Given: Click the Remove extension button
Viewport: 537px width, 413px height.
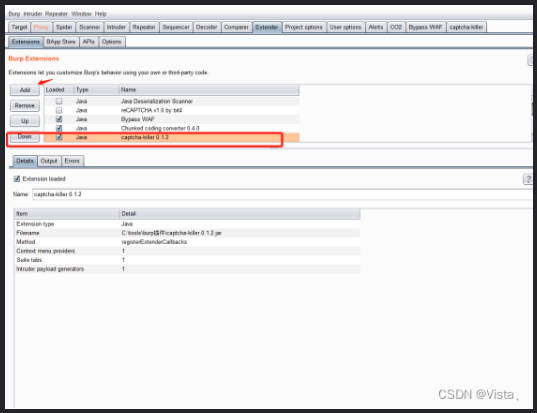Looking at the screenshot, I should point(25,105).
